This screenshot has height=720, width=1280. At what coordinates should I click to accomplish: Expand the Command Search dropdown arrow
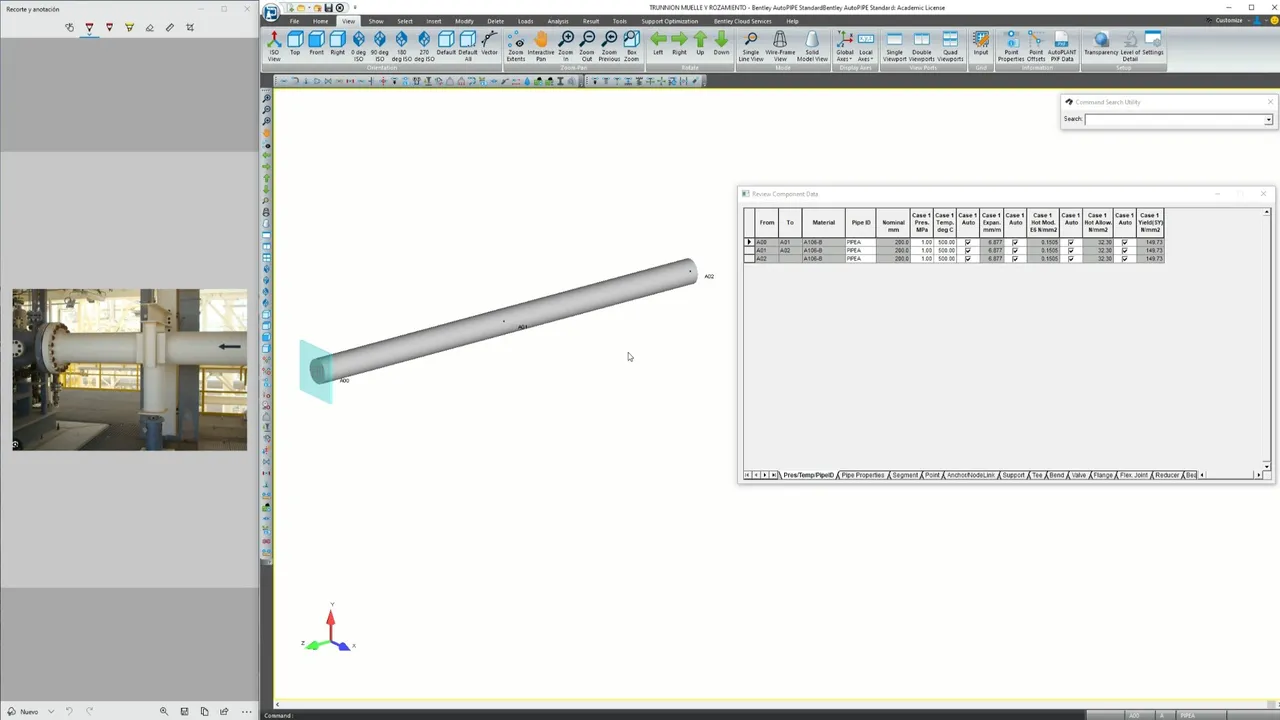coord(1269,120)
